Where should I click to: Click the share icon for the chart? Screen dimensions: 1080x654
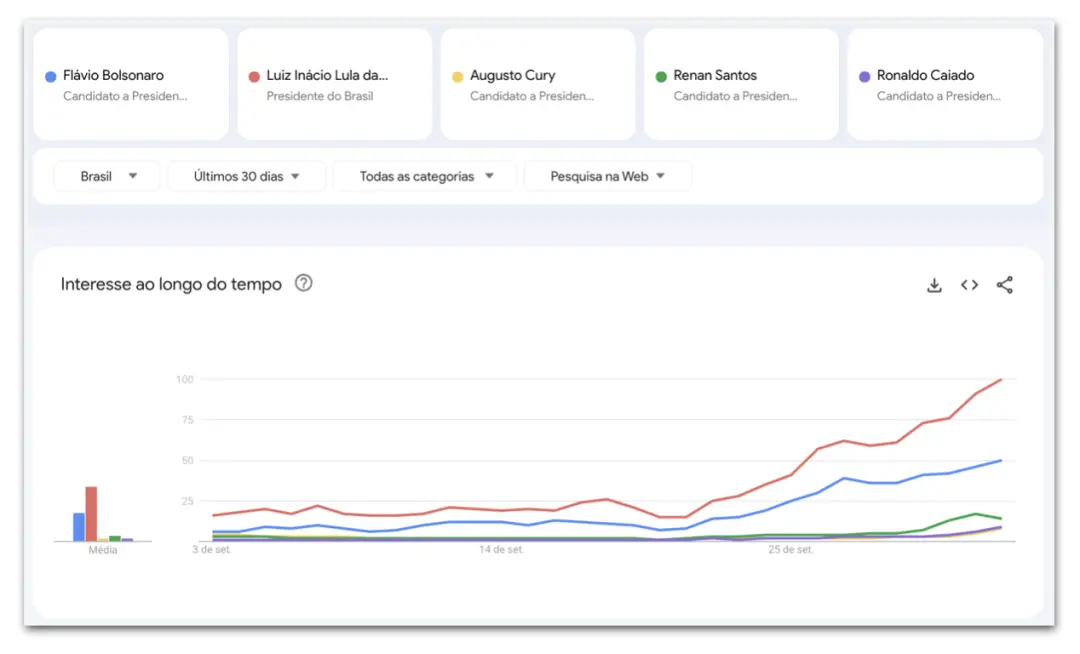[1004, 285]
